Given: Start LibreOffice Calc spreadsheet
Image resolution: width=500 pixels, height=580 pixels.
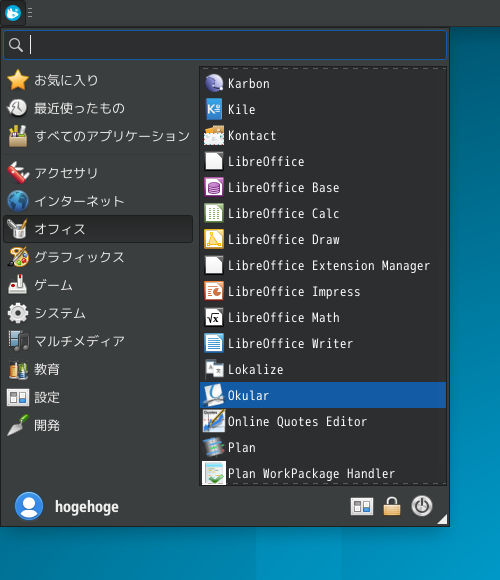Looking at the screenshot, I should [x=323, y=213].
